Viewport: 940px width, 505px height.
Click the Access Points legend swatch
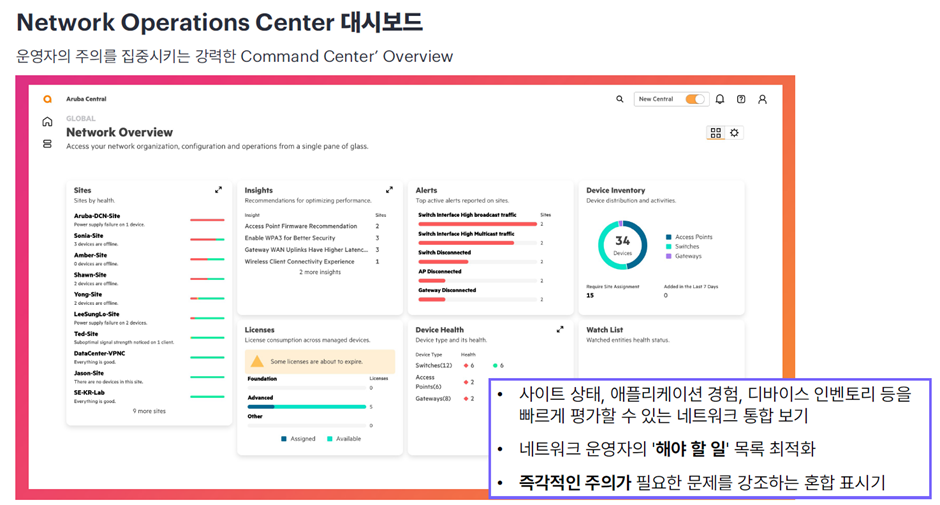pyautogui.click(x=668, y=237)
